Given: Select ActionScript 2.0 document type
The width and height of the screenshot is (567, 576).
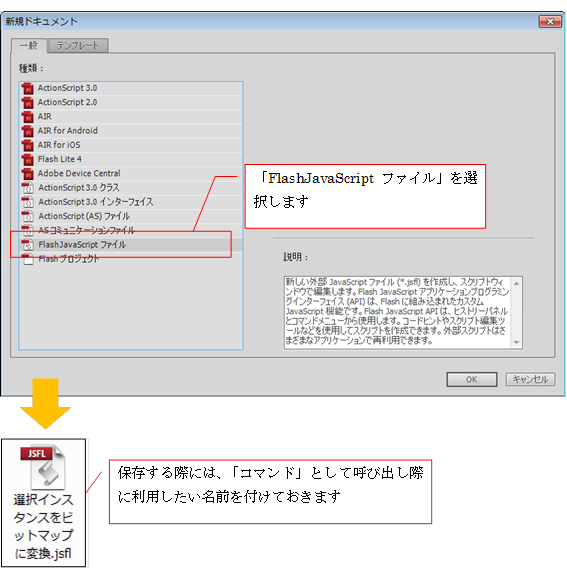Looking at the screenshot, I should 131,102.
